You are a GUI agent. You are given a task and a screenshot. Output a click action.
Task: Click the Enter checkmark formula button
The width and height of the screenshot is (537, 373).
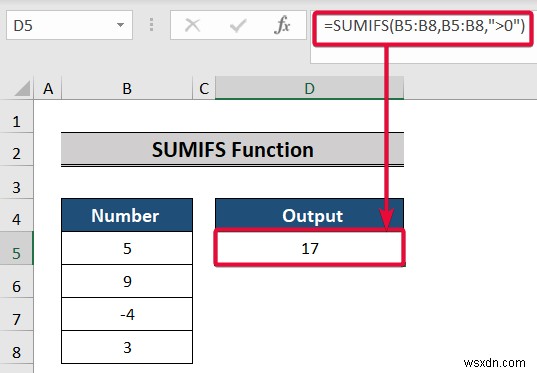(238, 25)
